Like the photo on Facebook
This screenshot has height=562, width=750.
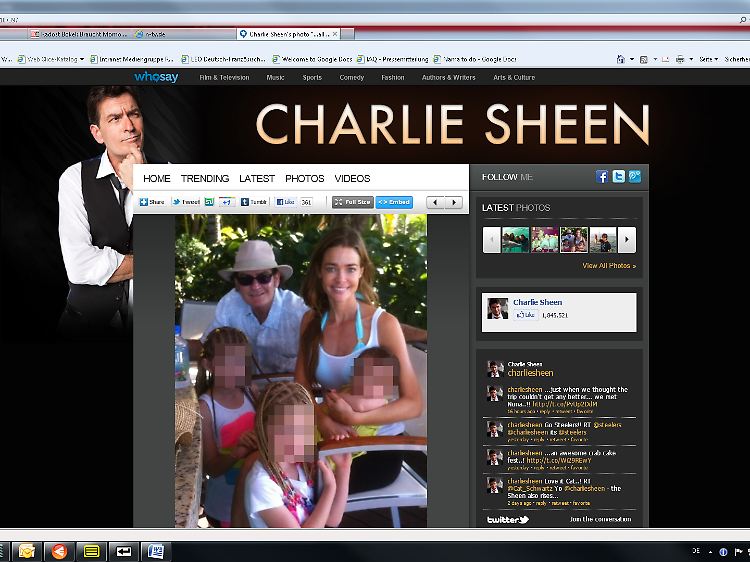(286, 202)
